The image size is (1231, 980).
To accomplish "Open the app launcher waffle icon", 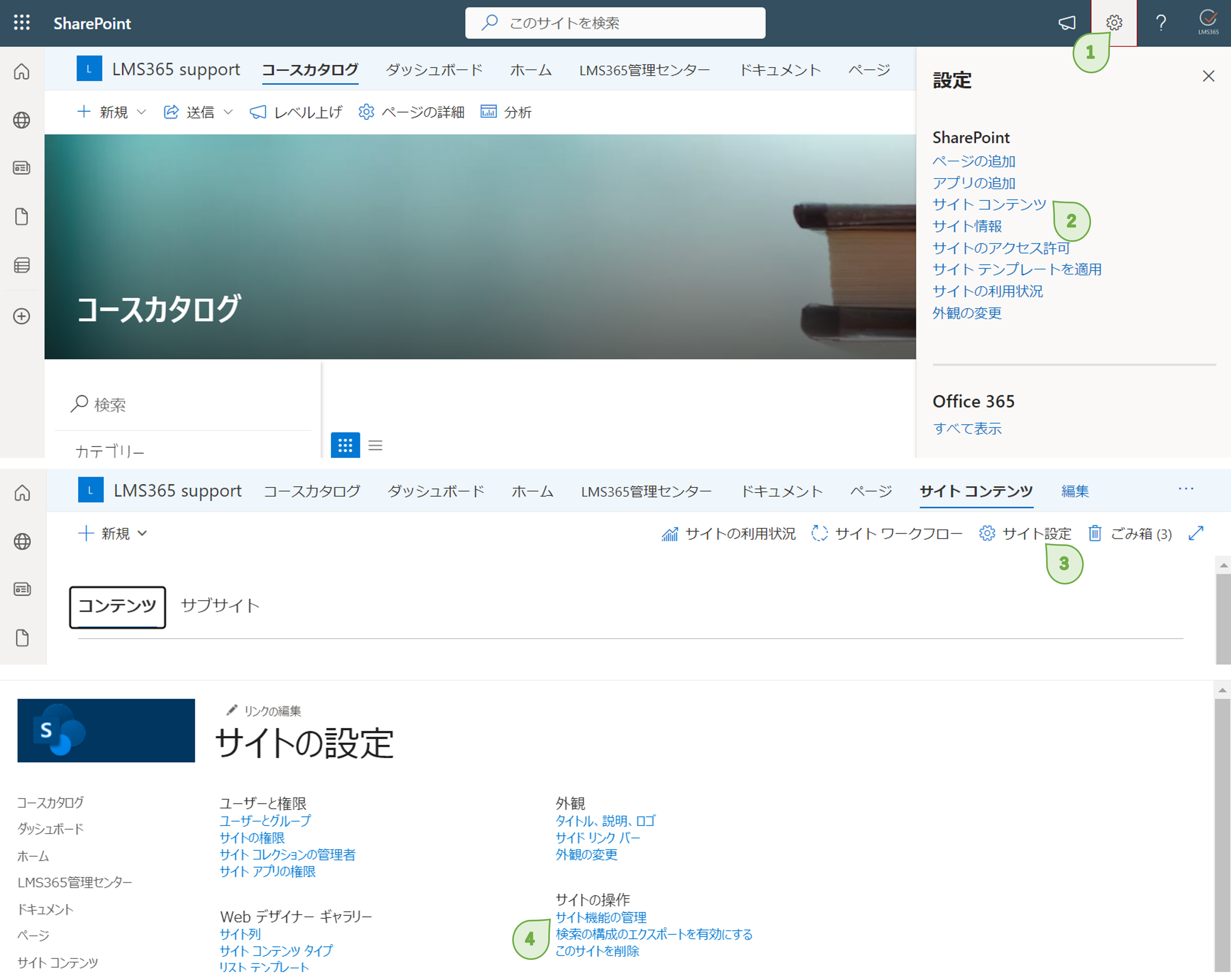I will tap(22, 23).
